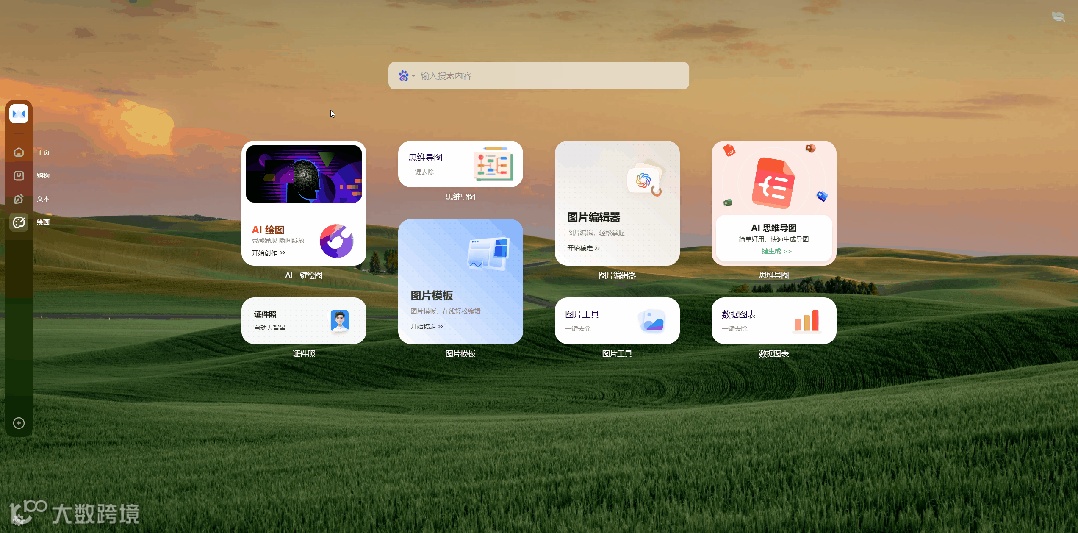Click the white 图片工具 label beneath its card
The height and width of the screenshot is (533, 1078).
[617, 353]
